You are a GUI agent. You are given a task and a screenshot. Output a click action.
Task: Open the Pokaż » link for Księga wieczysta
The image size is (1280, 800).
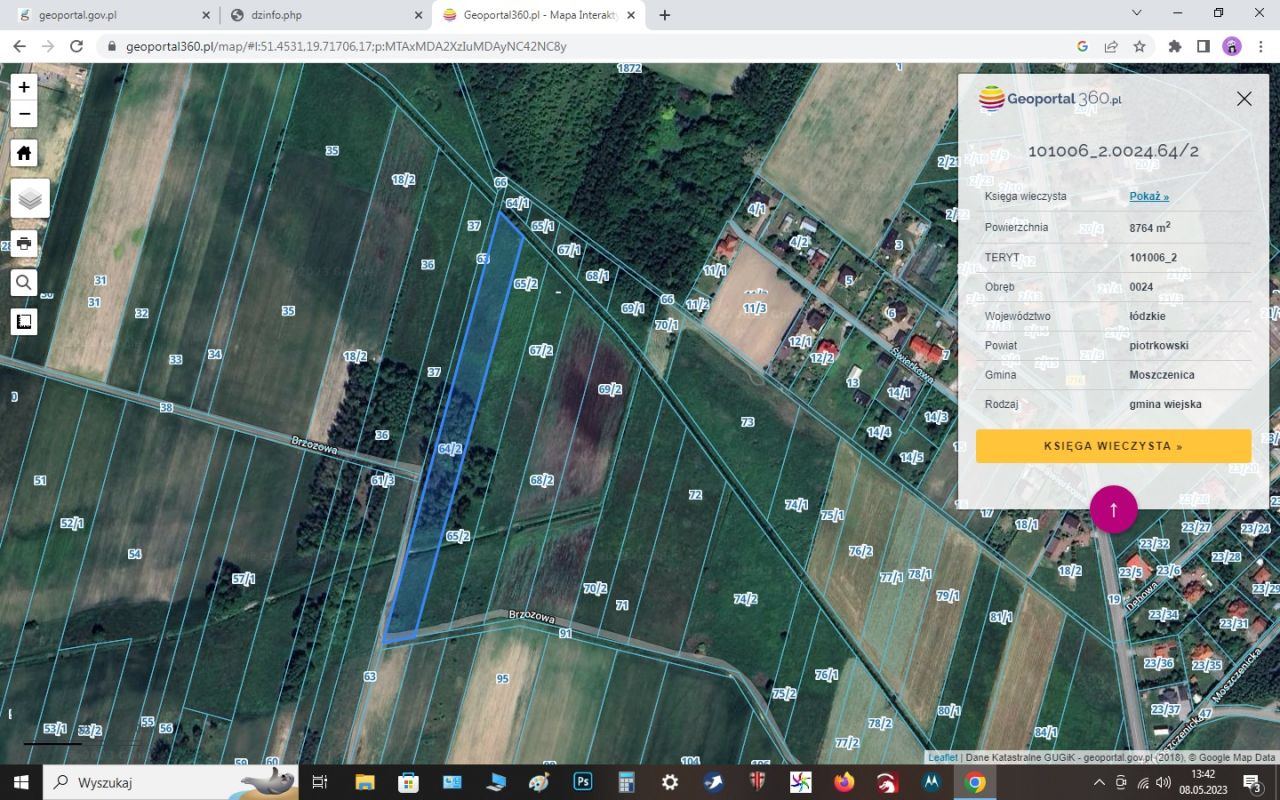1147,196
